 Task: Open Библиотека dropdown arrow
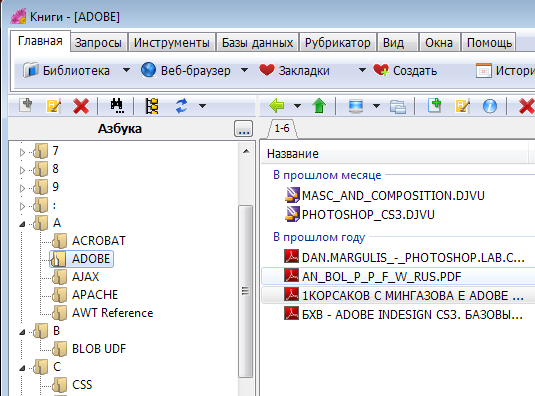pyautogui.click(x=126, y=70)
